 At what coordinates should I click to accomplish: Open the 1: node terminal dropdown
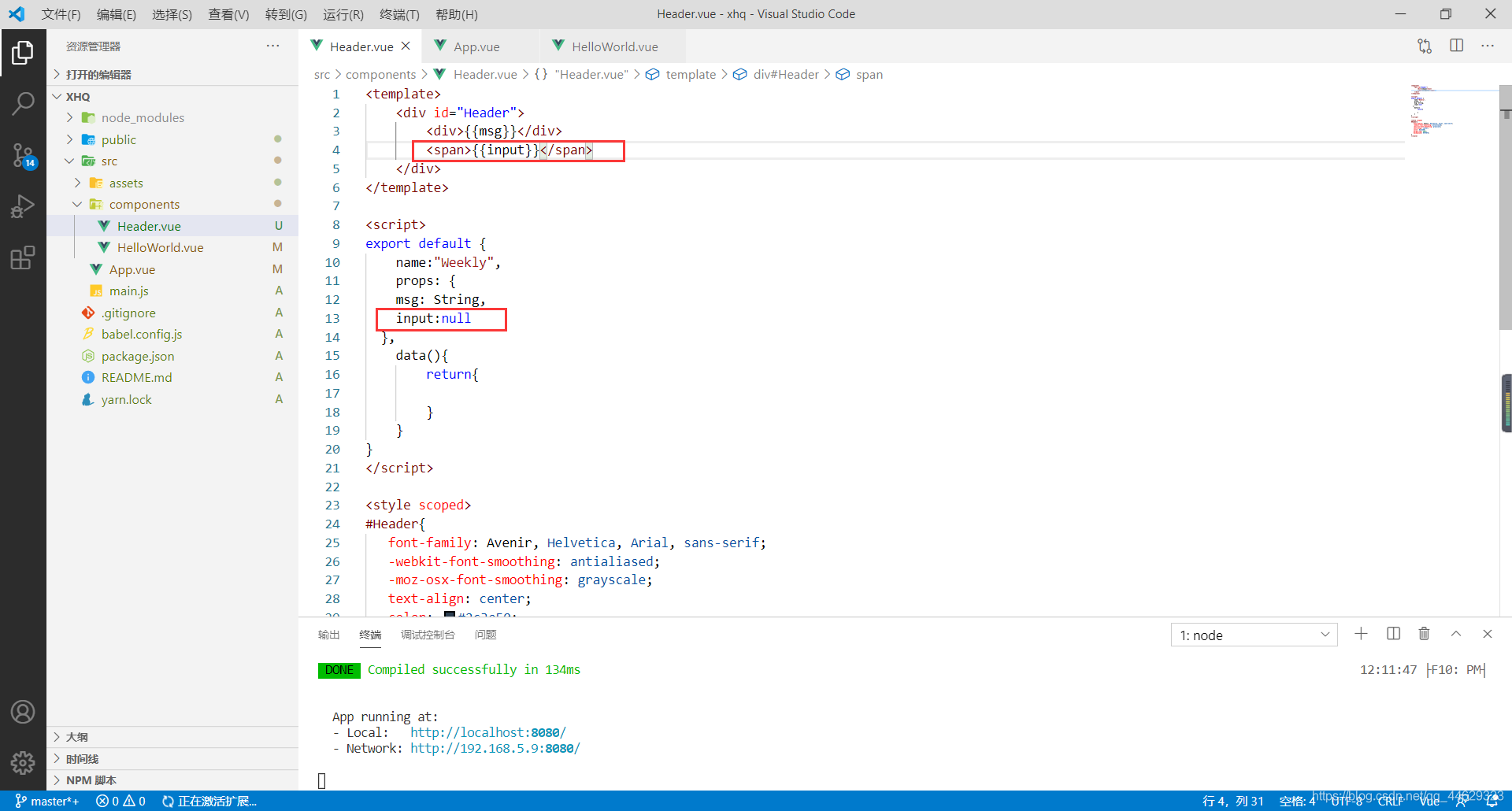pyautogui.click(x=1254, y=635)
